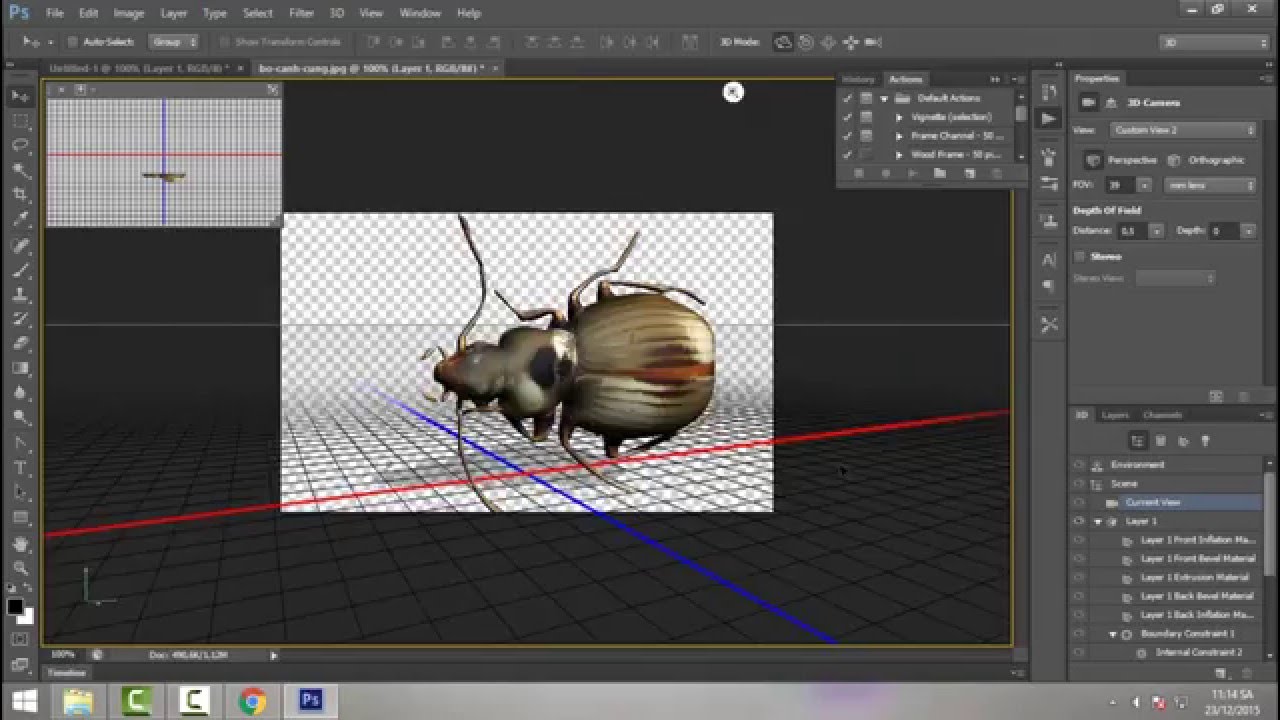Select the Hand tool
Screen dimensions: 1280x720
tap(20, 544)
